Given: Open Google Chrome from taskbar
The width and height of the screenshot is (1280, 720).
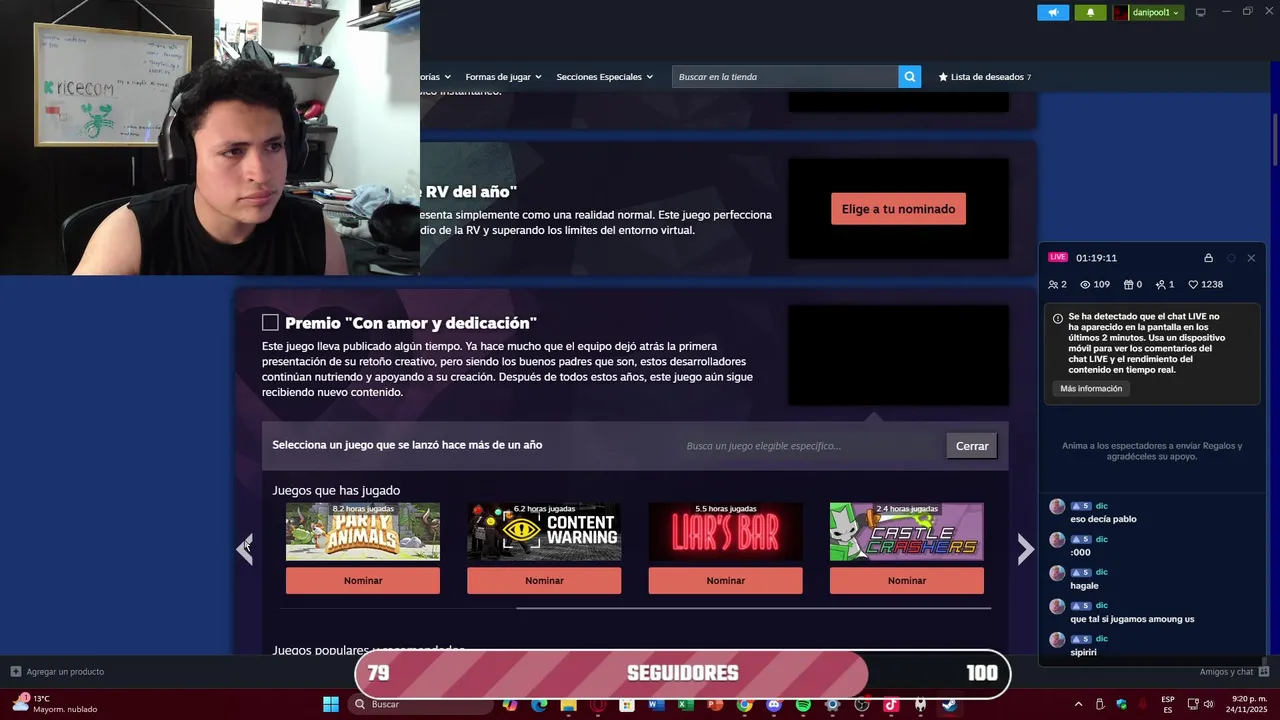Looking at the screenshot, I should (744, 704).
